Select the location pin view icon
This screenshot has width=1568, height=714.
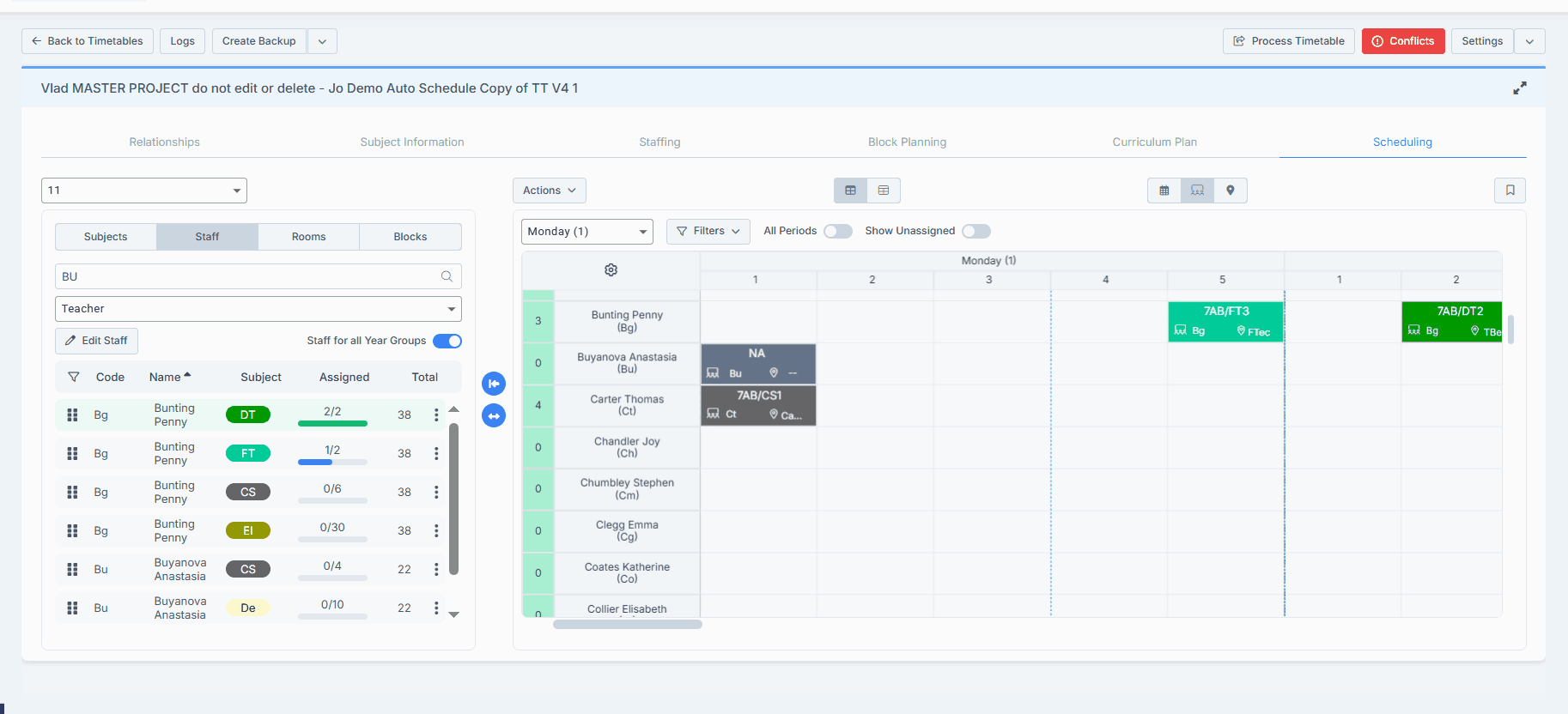point(1231,191)
